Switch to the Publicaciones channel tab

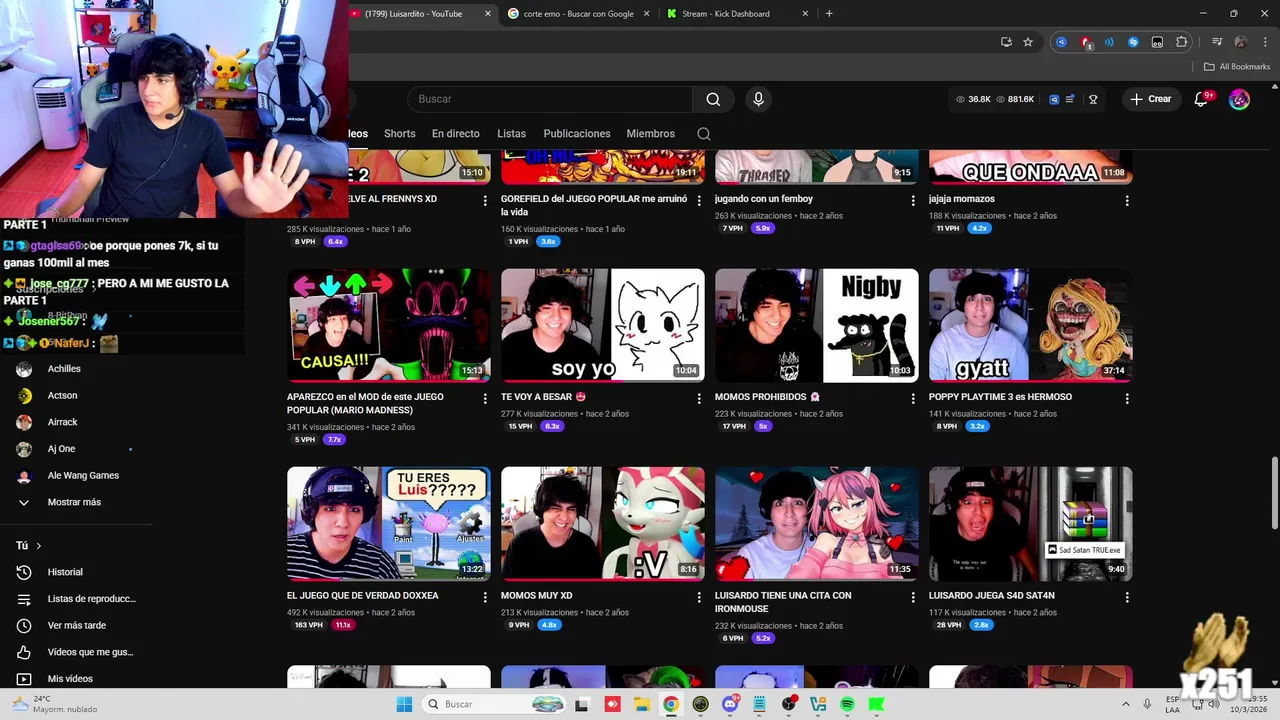pos(577,134)
